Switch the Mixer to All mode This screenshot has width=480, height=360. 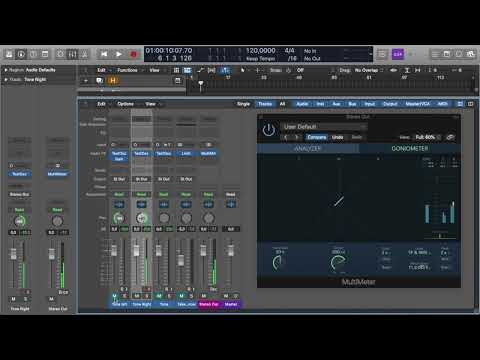[x=282, y=104]
